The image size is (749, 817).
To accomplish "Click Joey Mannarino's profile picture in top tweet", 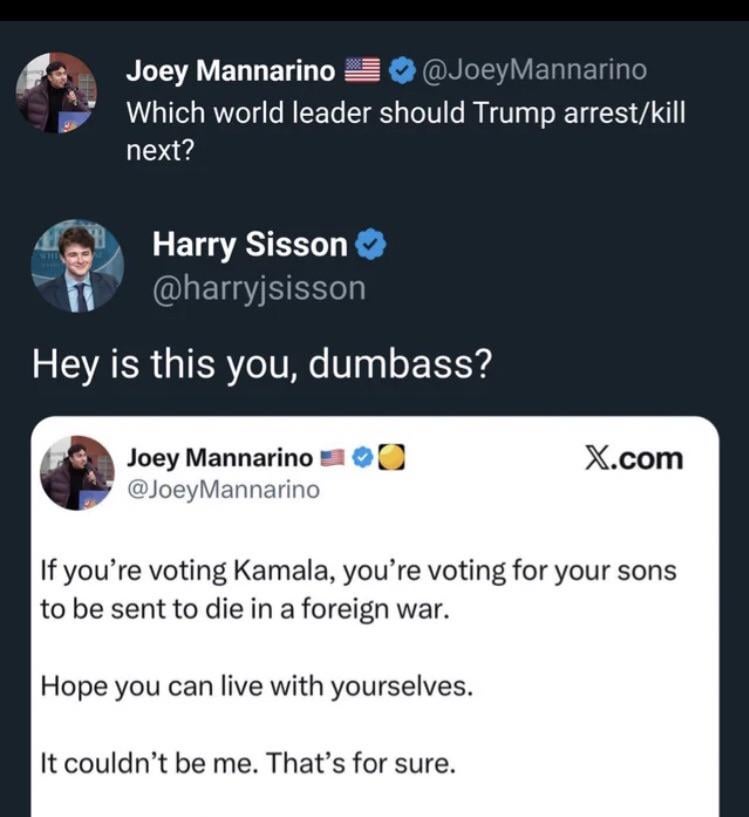I will tap(56, 93).
